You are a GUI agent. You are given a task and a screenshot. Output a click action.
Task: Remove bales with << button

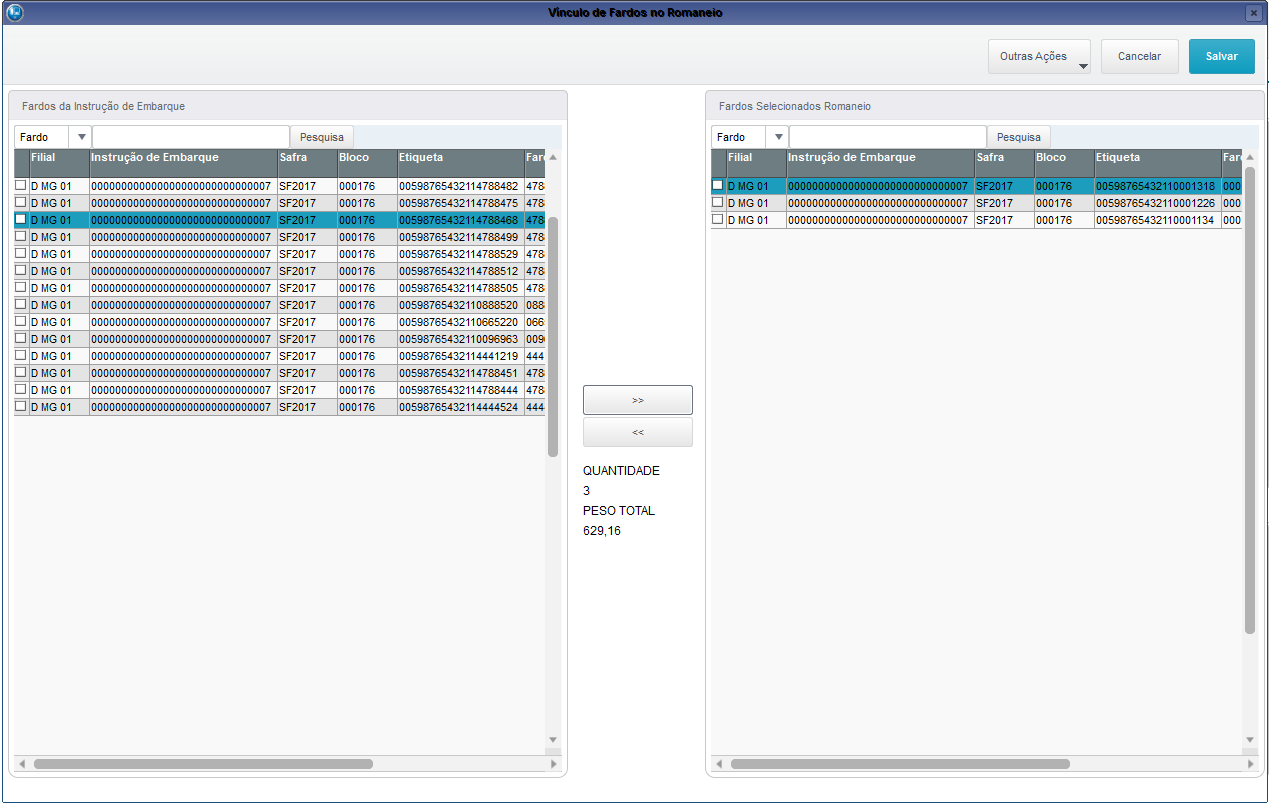pos(638,432)
